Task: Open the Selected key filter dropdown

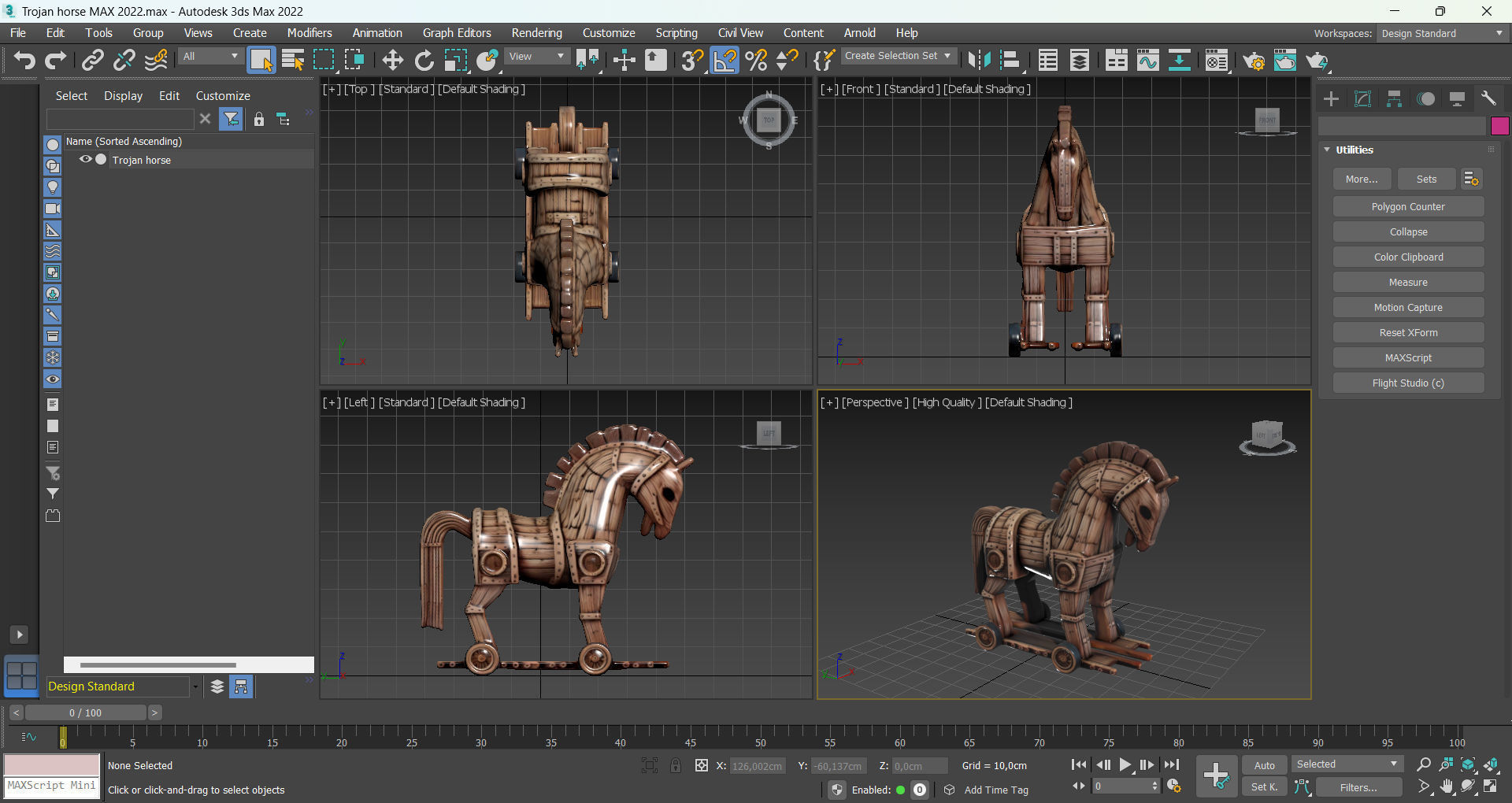Action: pyautogui.click(x=1347, y=764)
